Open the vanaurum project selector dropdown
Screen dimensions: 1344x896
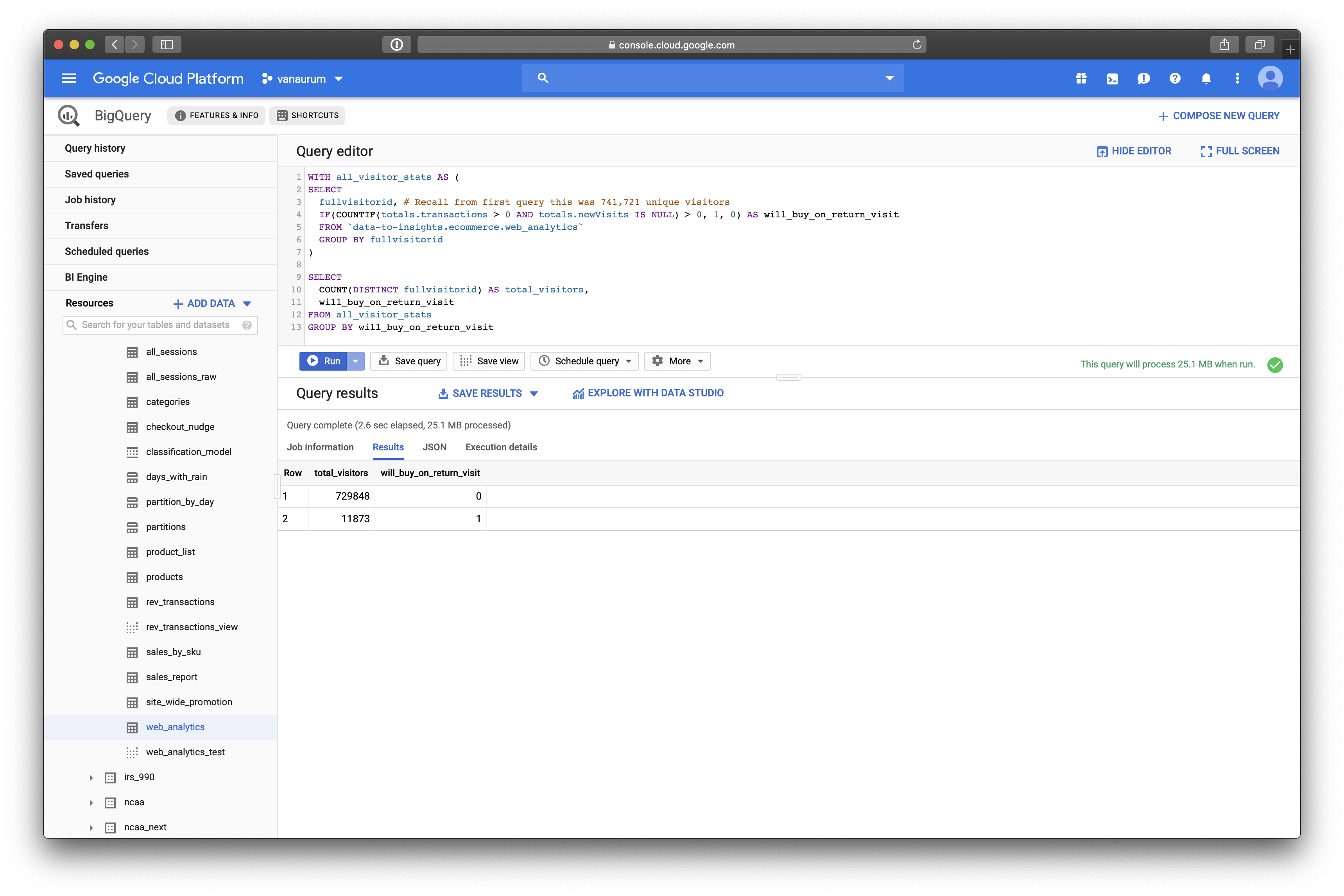(x=302, y=79)
